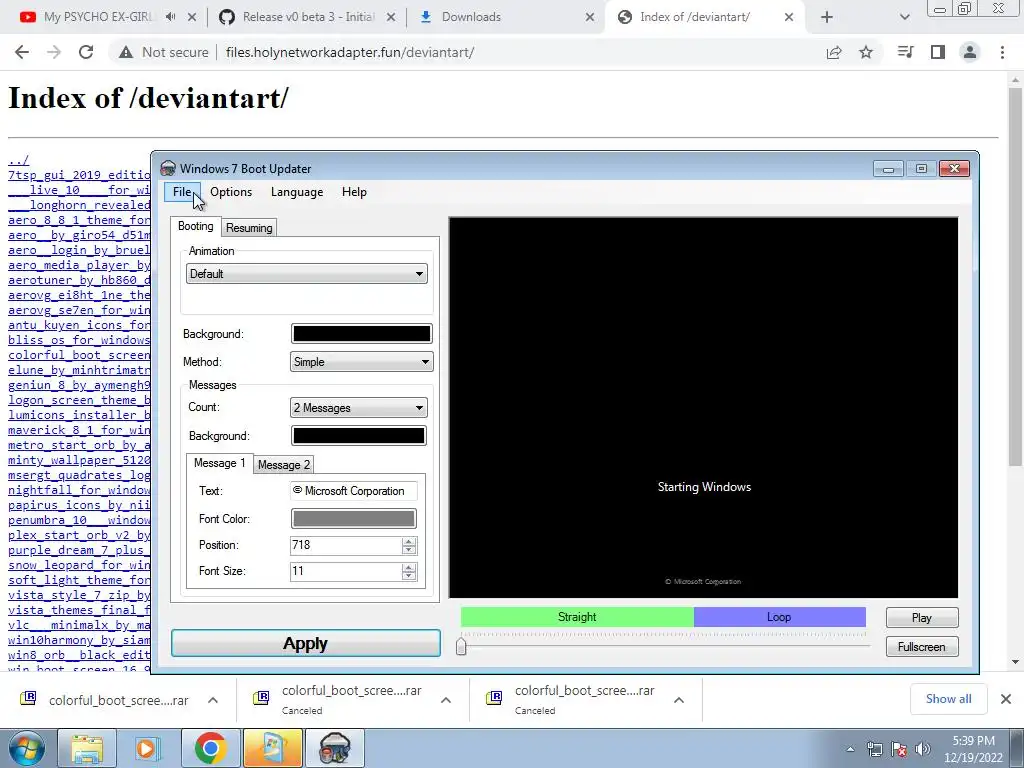Viewport: 1024px width, 768px height.
Task: Switch to the Message 2 tab
Action: (283, 464)
